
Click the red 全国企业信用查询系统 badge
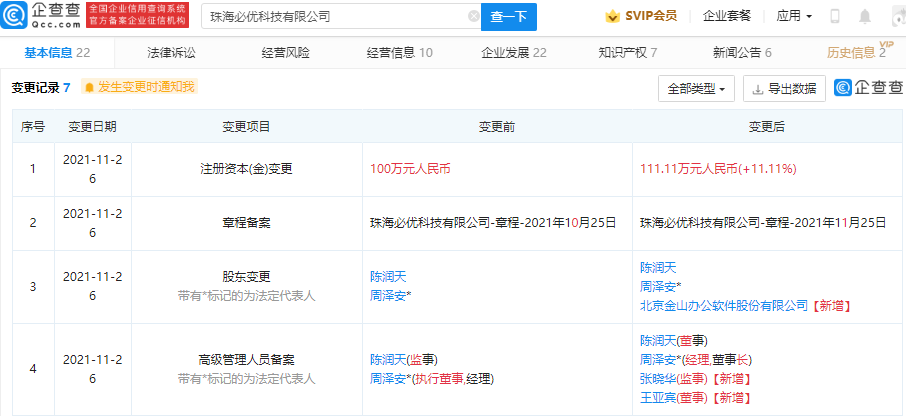coord(138,16)
